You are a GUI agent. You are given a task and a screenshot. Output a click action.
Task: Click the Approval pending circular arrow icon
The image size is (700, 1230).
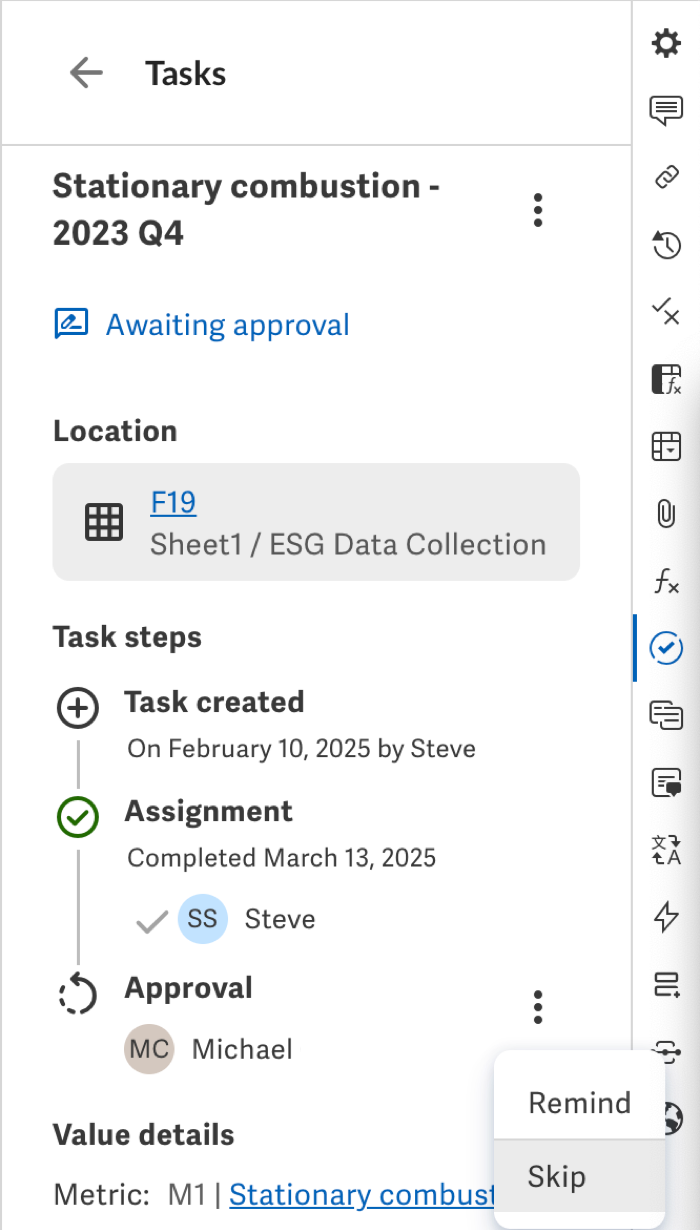tap(78, 995)
